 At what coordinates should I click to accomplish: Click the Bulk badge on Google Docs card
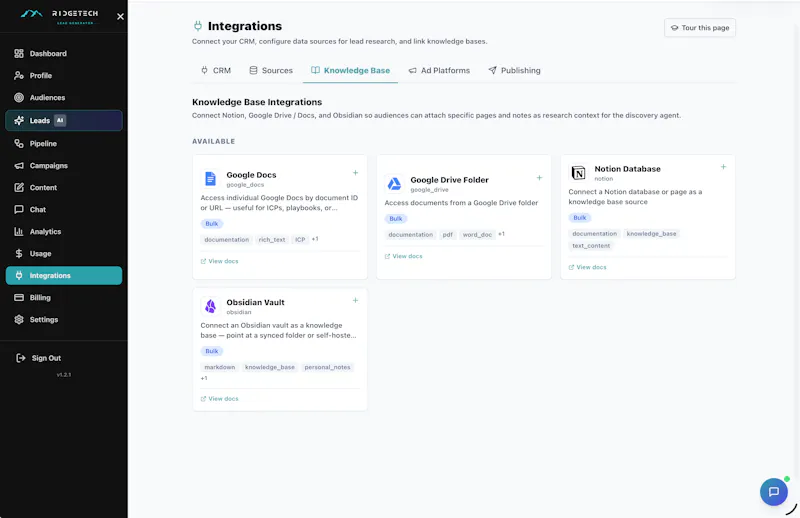[x=211, y=224]
